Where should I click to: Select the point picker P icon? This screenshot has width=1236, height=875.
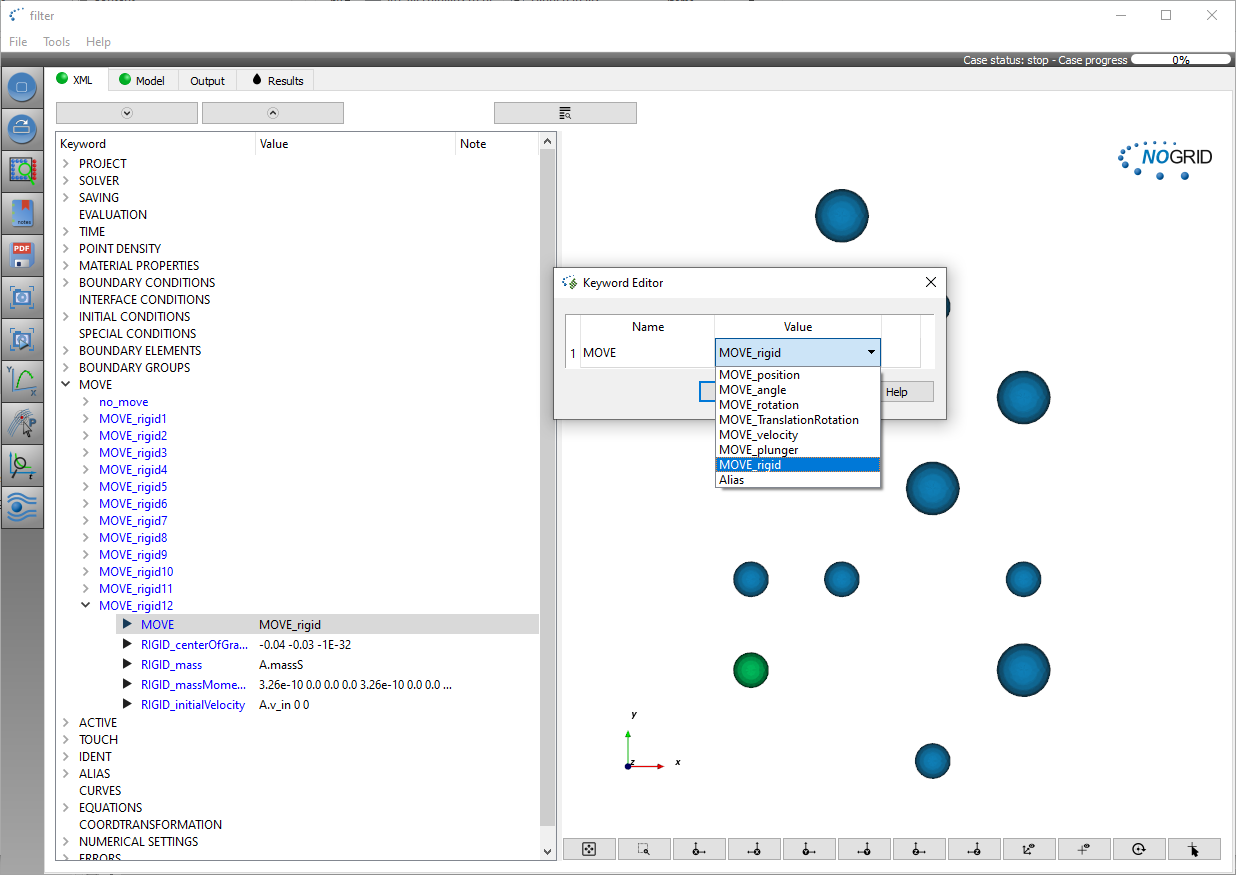[22, 423]
